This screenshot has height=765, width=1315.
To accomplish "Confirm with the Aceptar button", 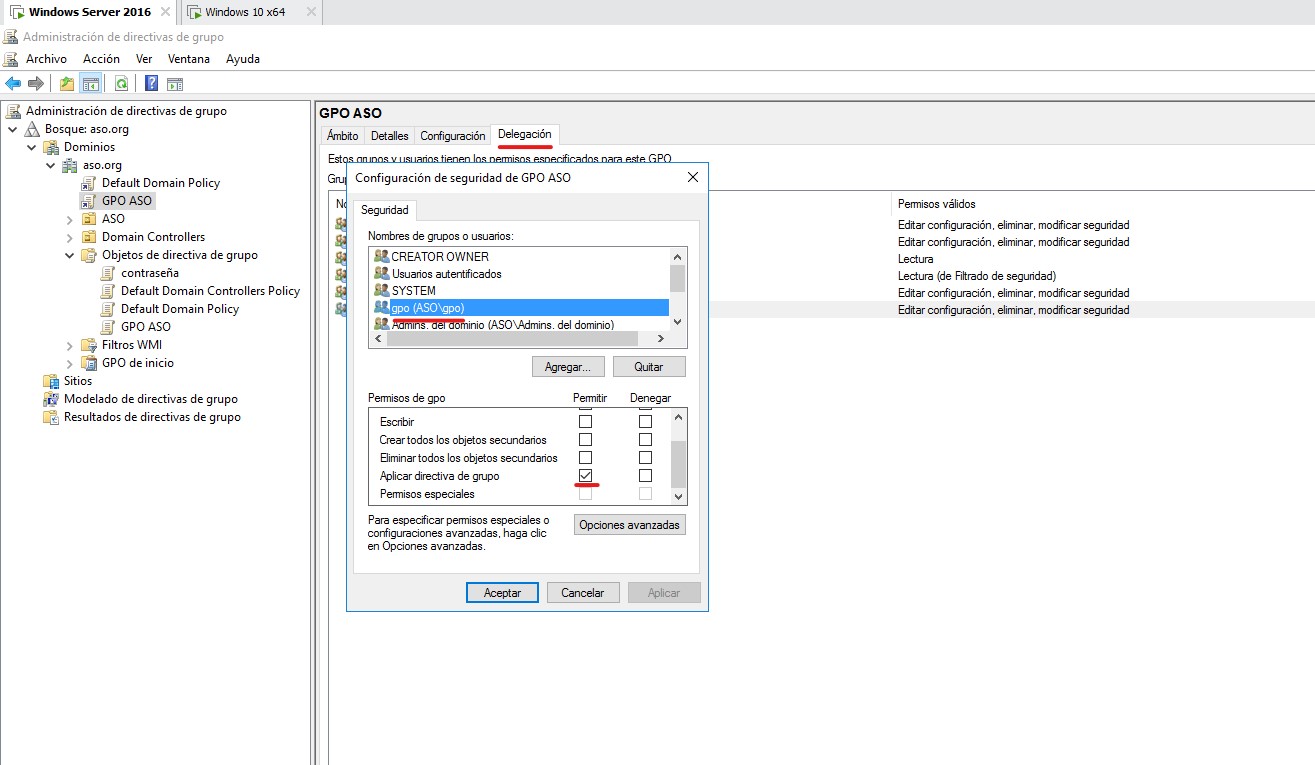I will click(x=502, y=593).
